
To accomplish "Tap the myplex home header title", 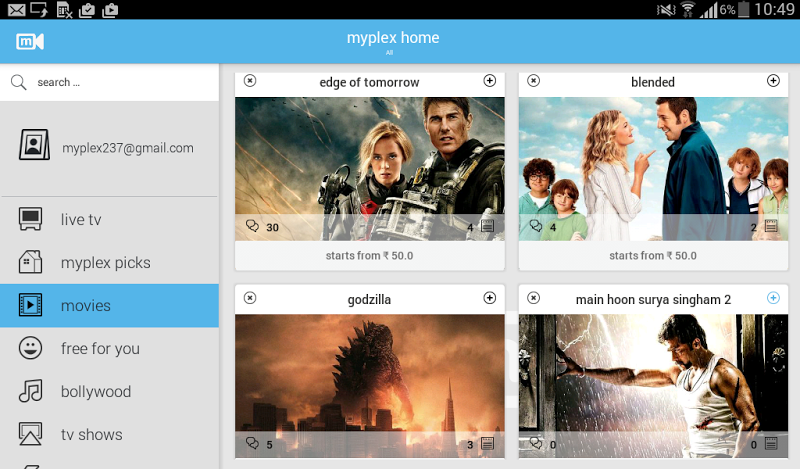I will (393, 38).
